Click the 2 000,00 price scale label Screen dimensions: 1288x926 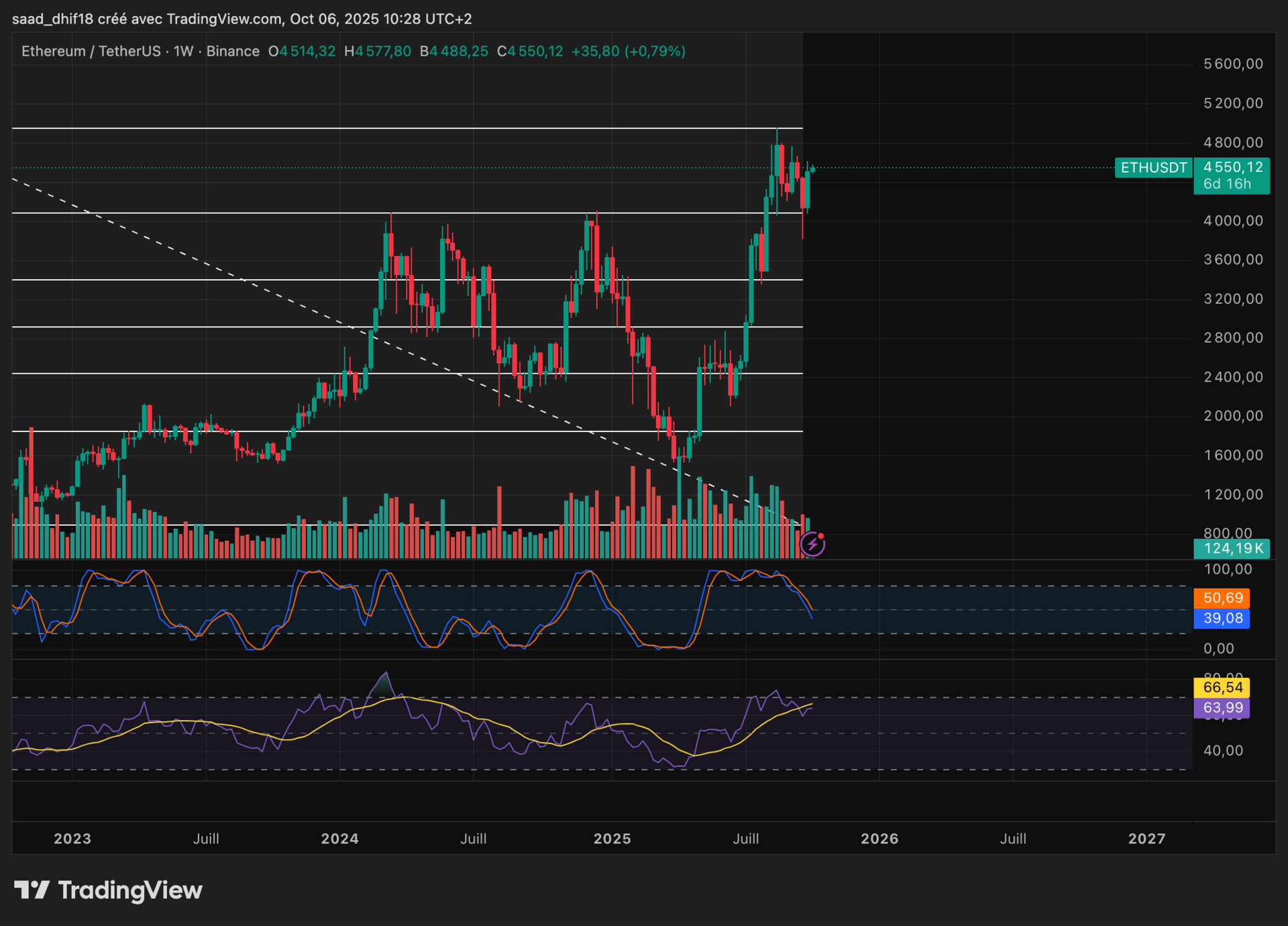click(x=1233, y=416)
